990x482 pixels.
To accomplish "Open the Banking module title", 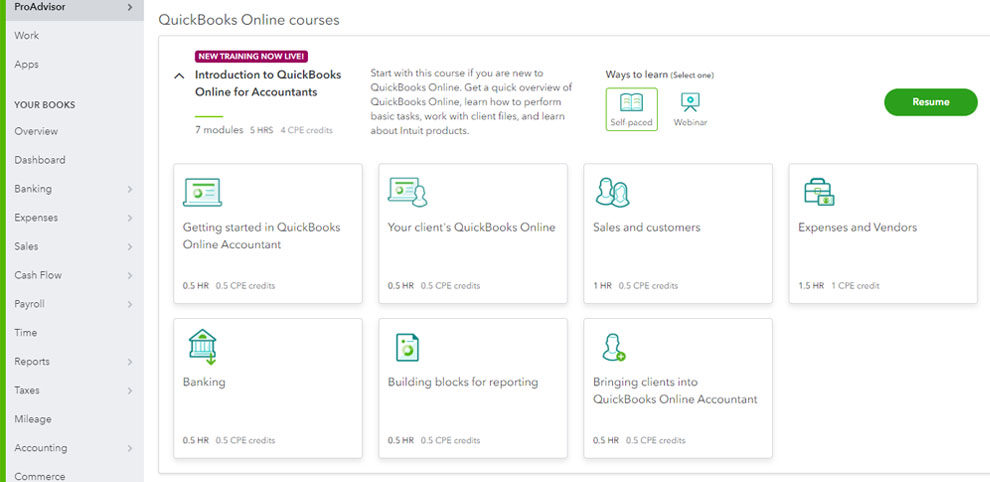I will pyautogui.click(x=204, y=382).
